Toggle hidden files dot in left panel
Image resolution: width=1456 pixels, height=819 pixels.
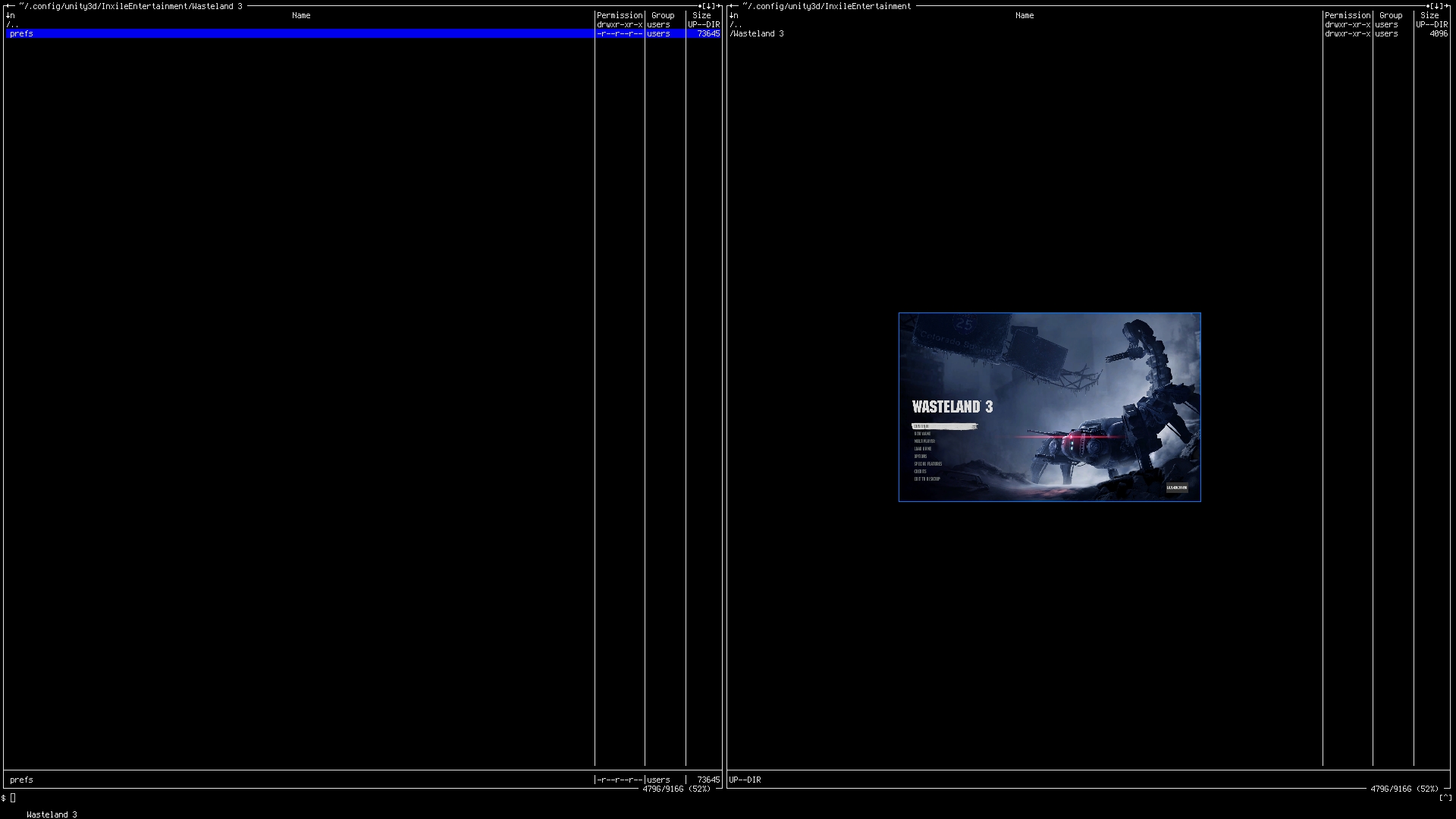[701, 6]
